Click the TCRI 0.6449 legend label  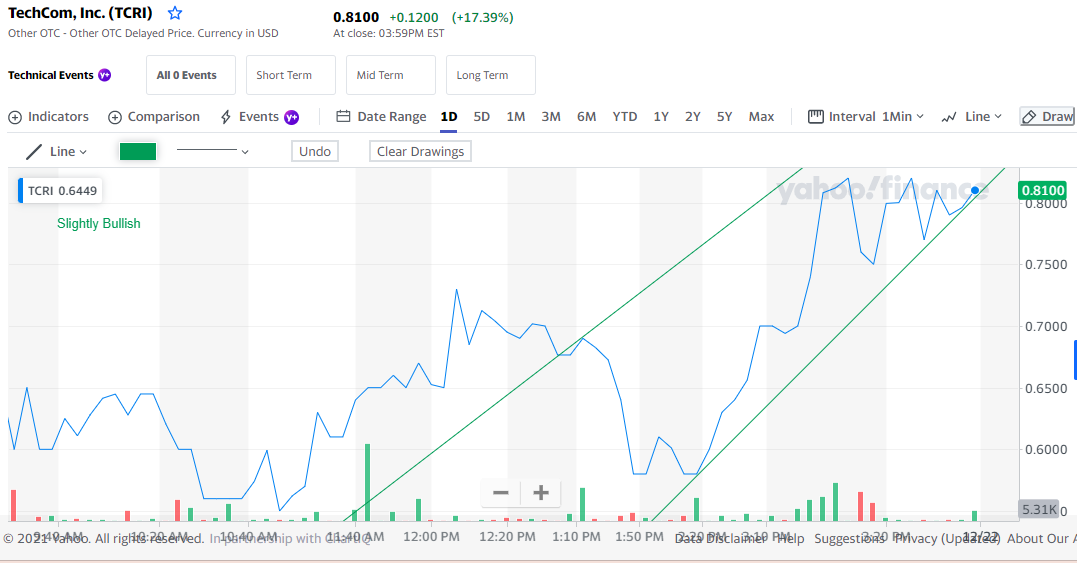[62, 190]
